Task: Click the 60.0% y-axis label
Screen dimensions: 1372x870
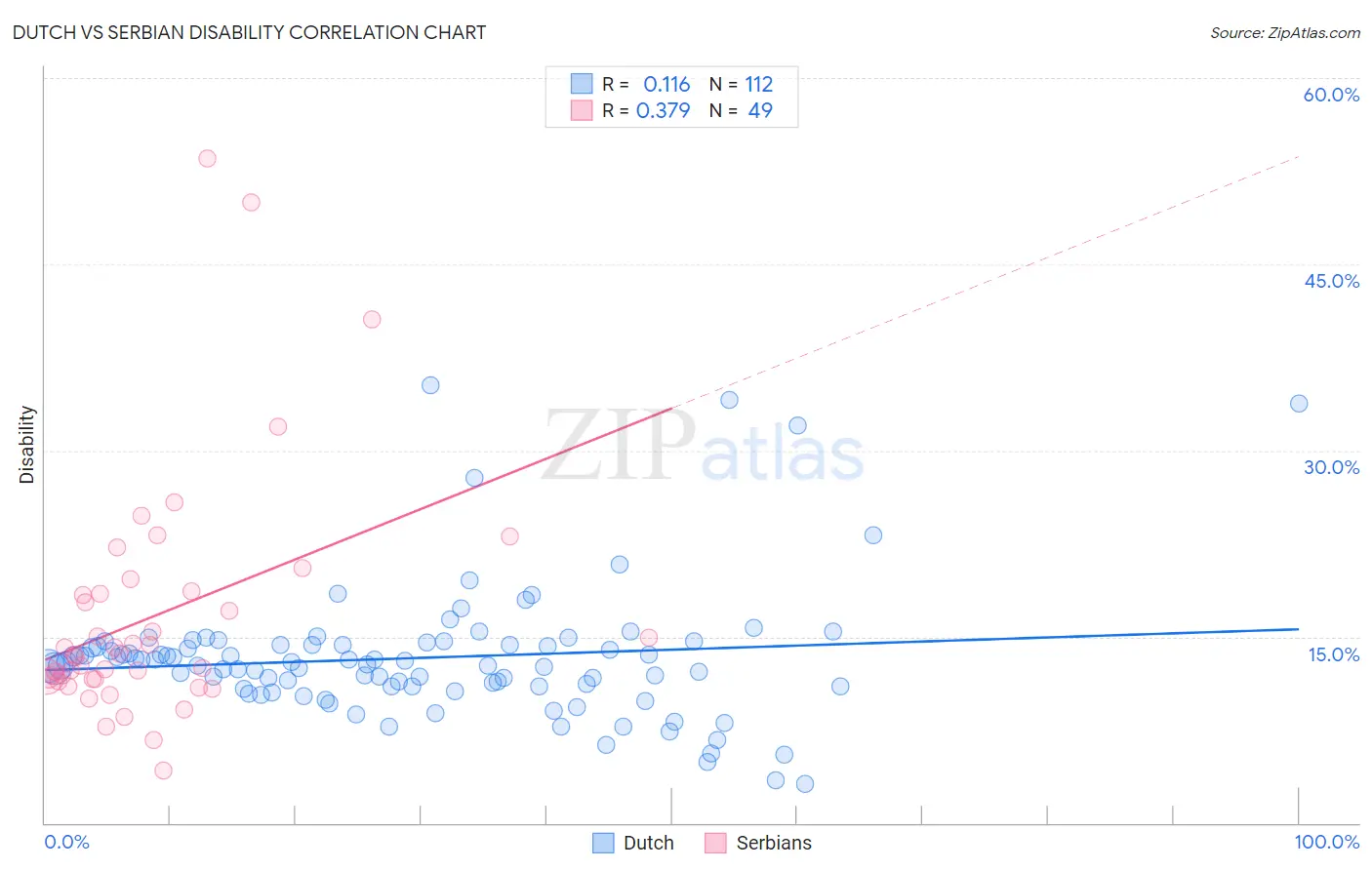Action: point(1331,95)
